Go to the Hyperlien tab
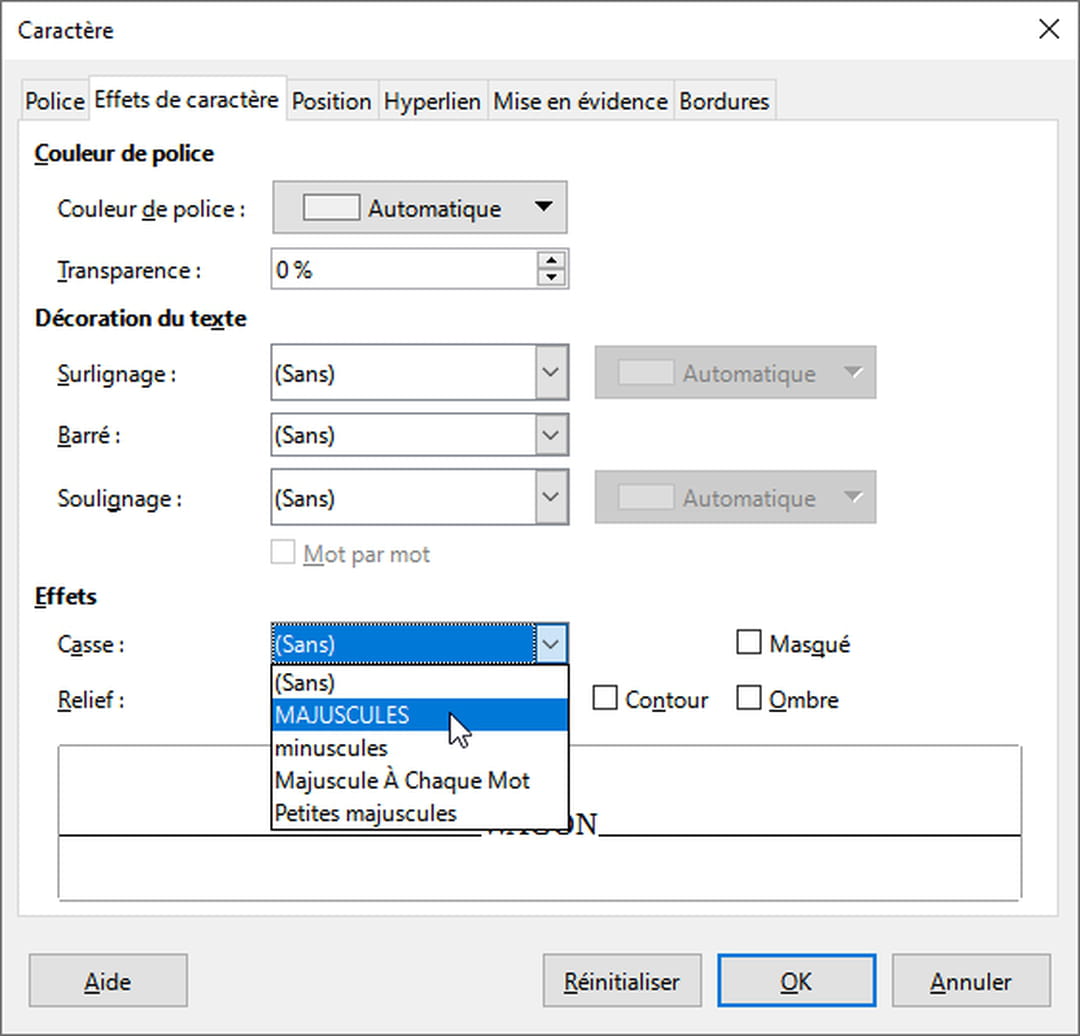This screenshot has width=1080, height=1036. pos(432,102)
